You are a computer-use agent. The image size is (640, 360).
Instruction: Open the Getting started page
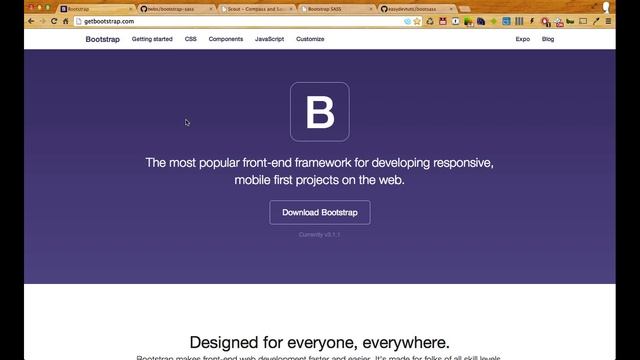coord(152,39)
